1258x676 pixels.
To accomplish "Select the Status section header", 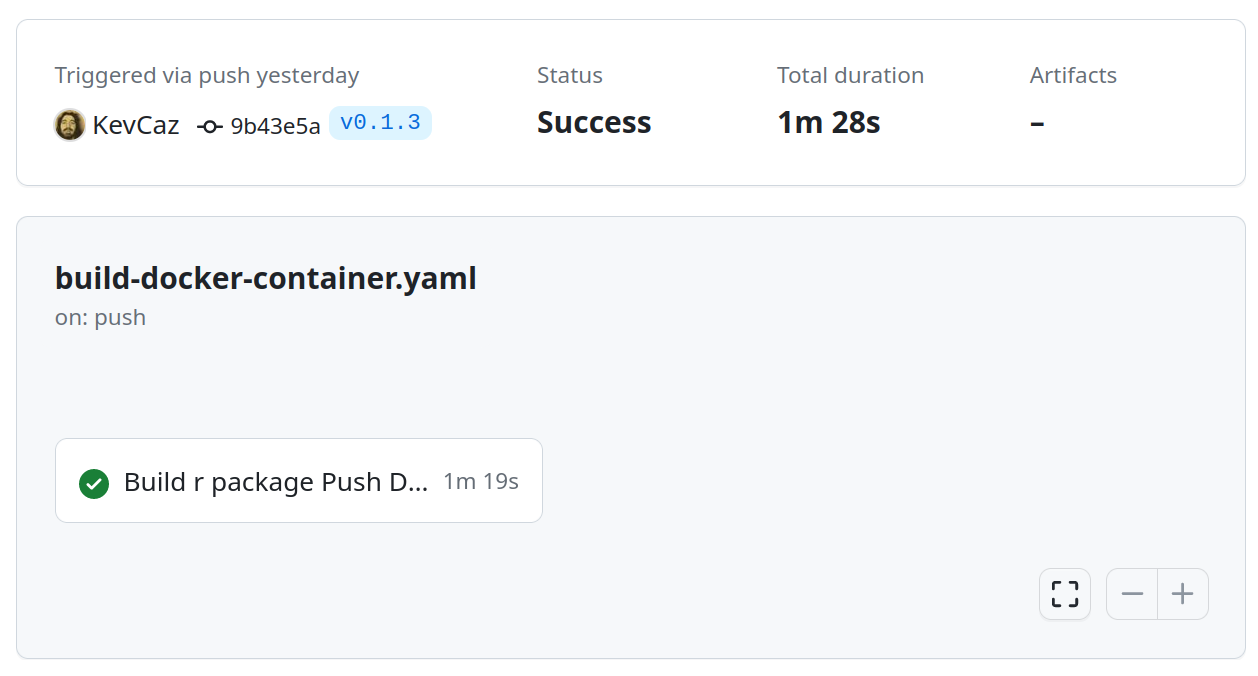I will point(569,75).
